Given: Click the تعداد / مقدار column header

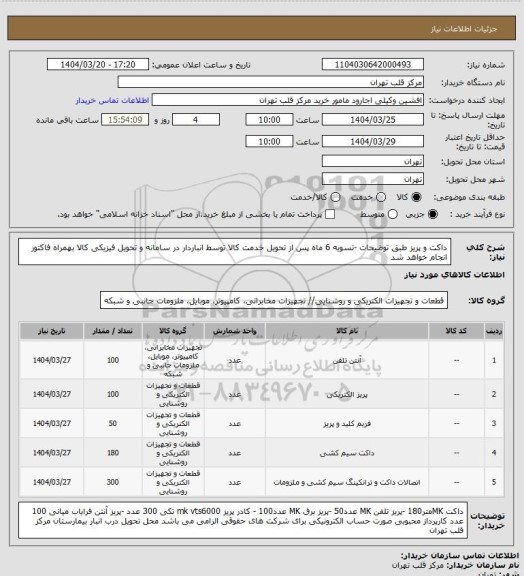Looking at the screenshot, I should pyautogui.click(x=112, y=331).
